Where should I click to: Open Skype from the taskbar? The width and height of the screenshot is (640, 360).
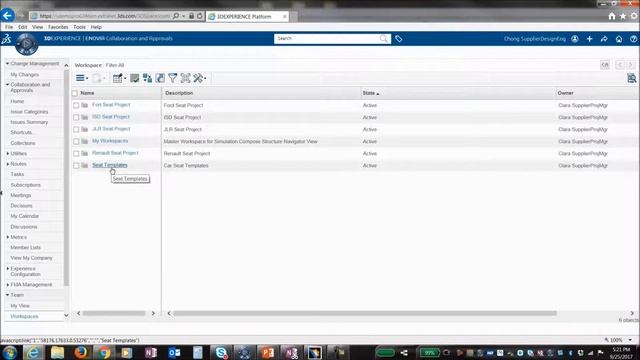[x=221, y=352]
